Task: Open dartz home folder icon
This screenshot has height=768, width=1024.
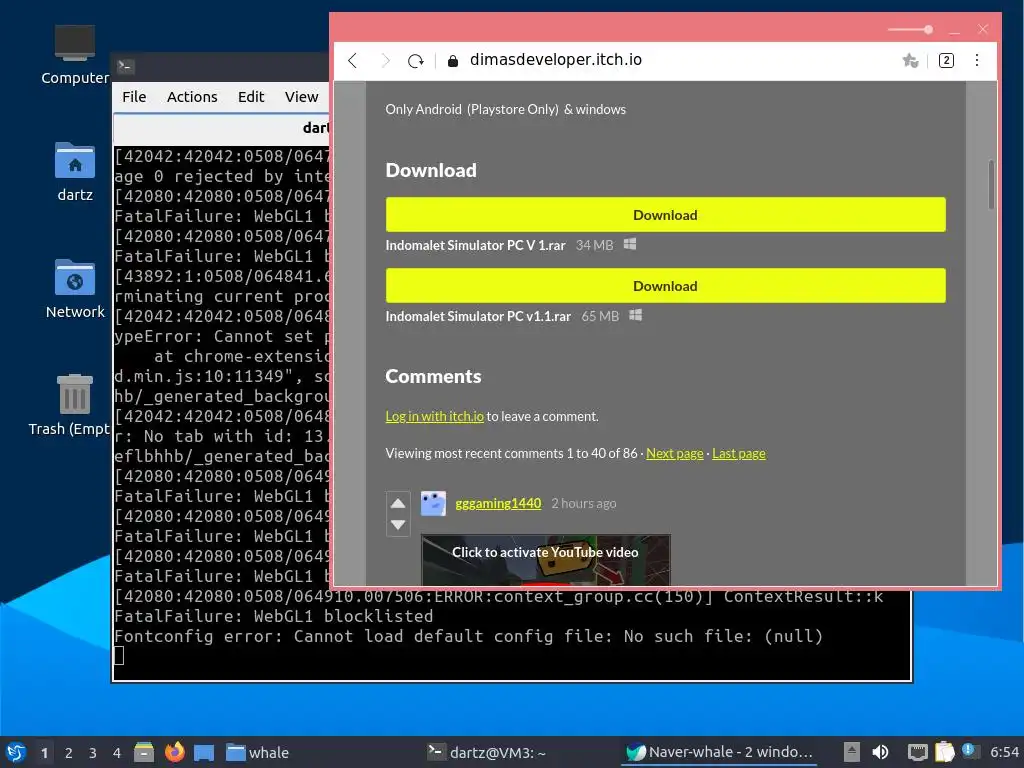Action: [x=74, y=172]
